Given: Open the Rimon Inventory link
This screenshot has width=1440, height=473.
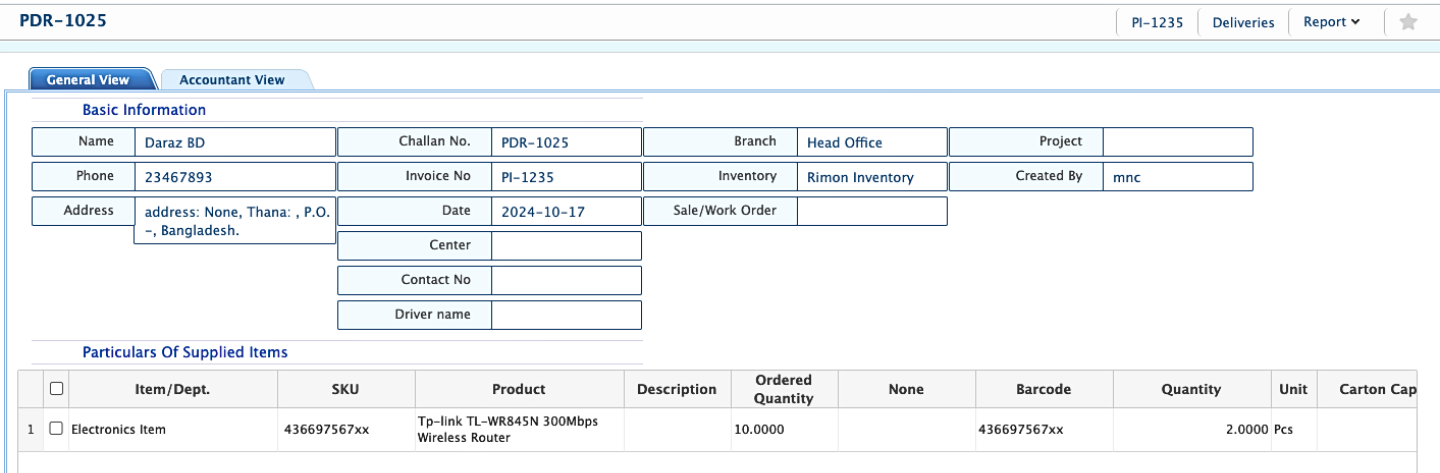Looking at the screenshot, I should pos(860,178).
